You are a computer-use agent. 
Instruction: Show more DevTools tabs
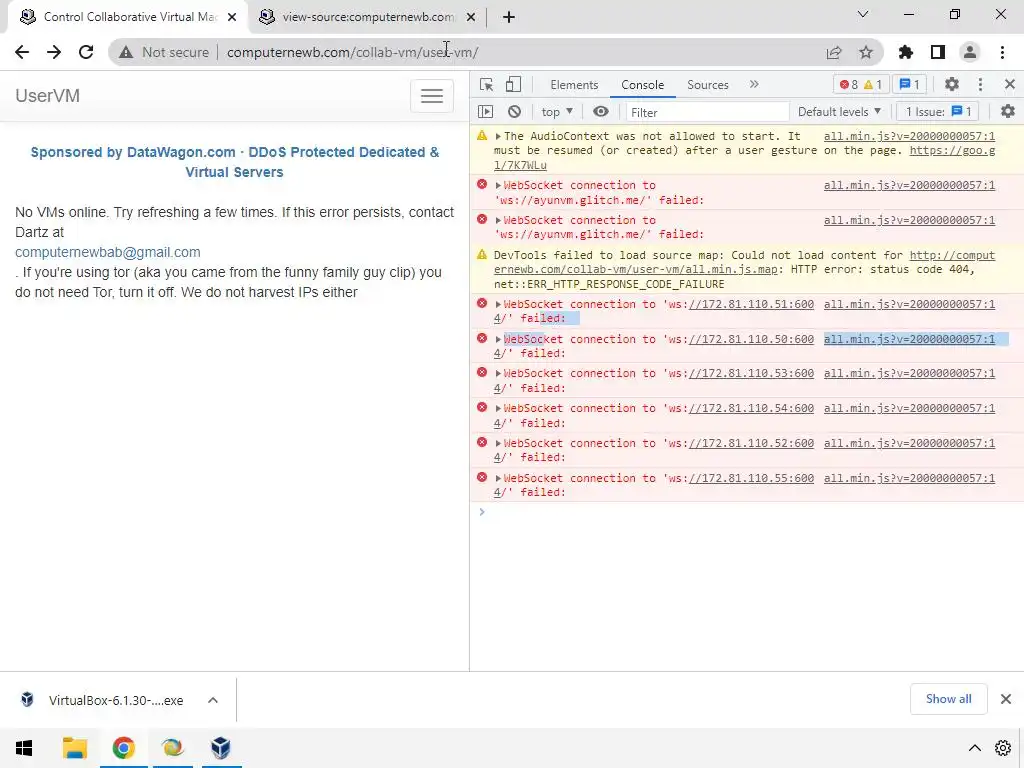[x=754, y=84]
